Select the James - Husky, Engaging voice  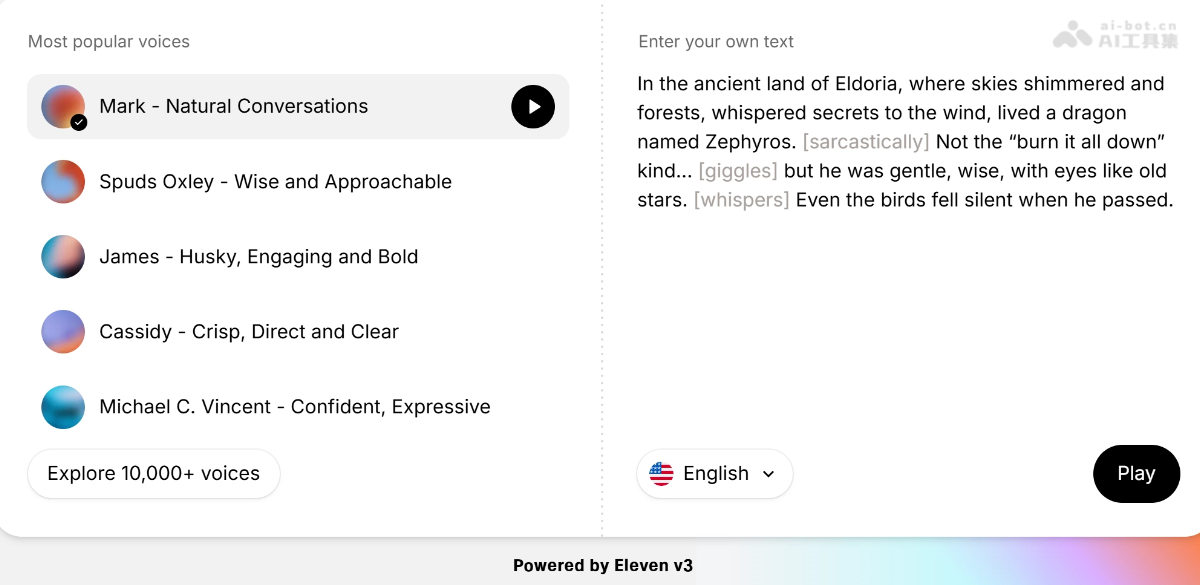pyautogui.click(x=258, y=257)
